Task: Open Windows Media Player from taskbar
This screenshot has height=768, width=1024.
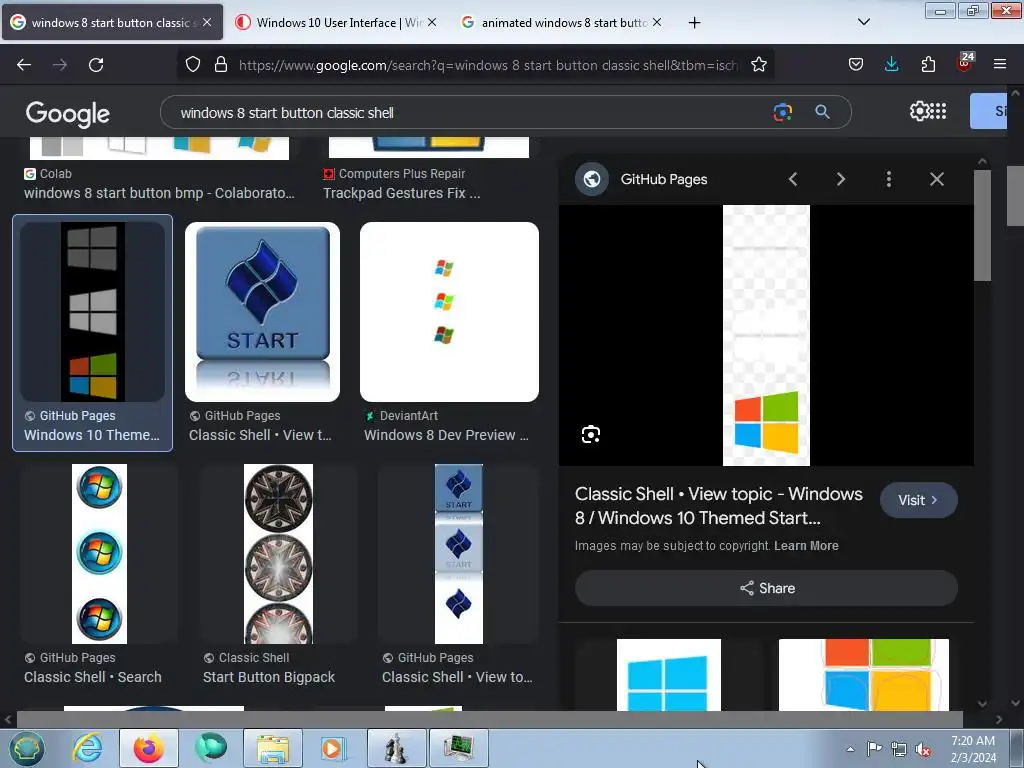Action: pos(333,748)
